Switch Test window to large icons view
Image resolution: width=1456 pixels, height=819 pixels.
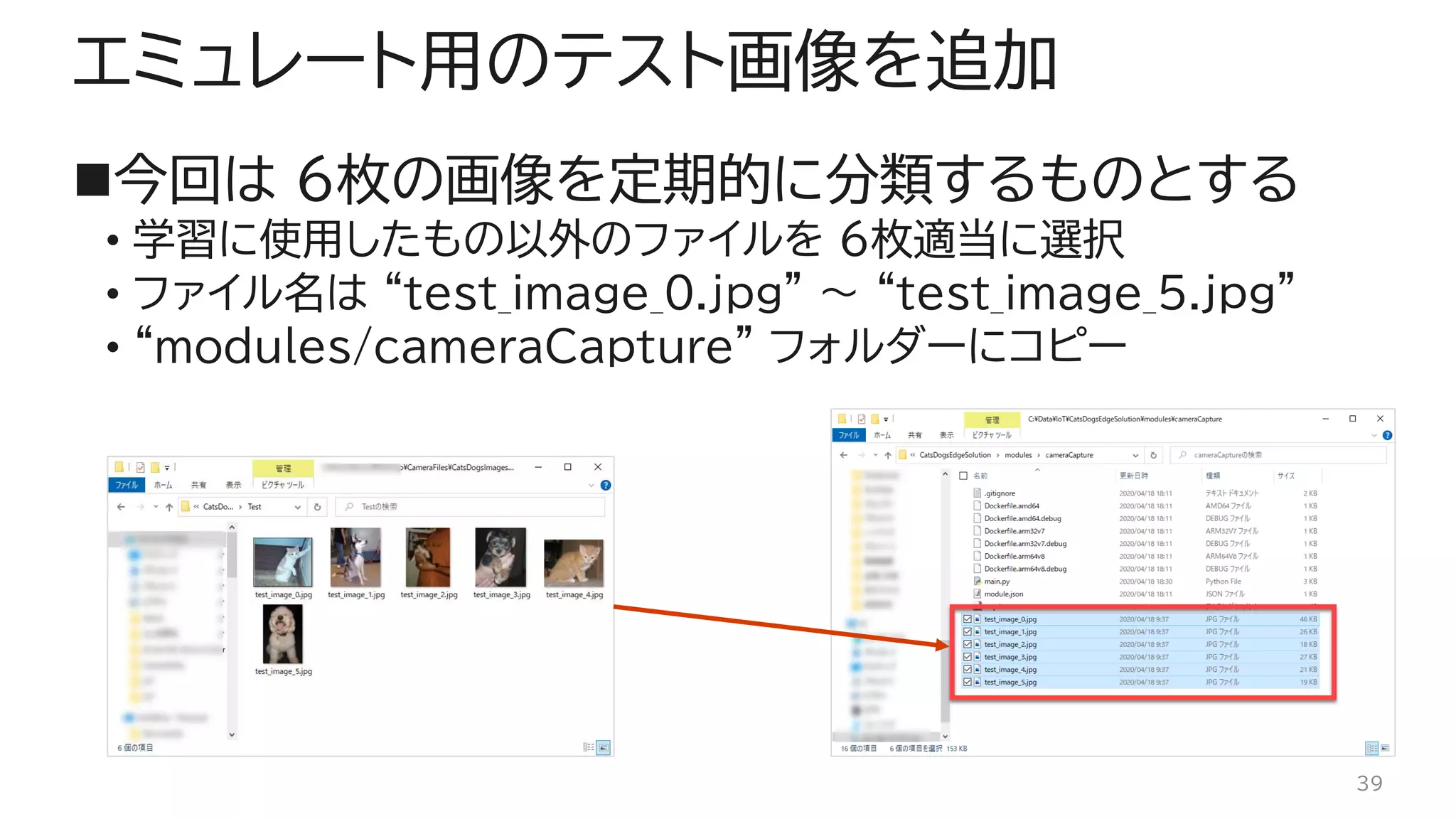pyautogui.click(x=604, y=747)
